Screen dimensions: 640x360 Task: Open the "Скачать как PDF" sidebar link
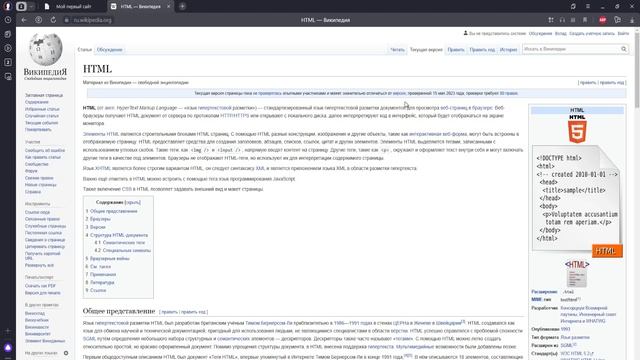40,286
